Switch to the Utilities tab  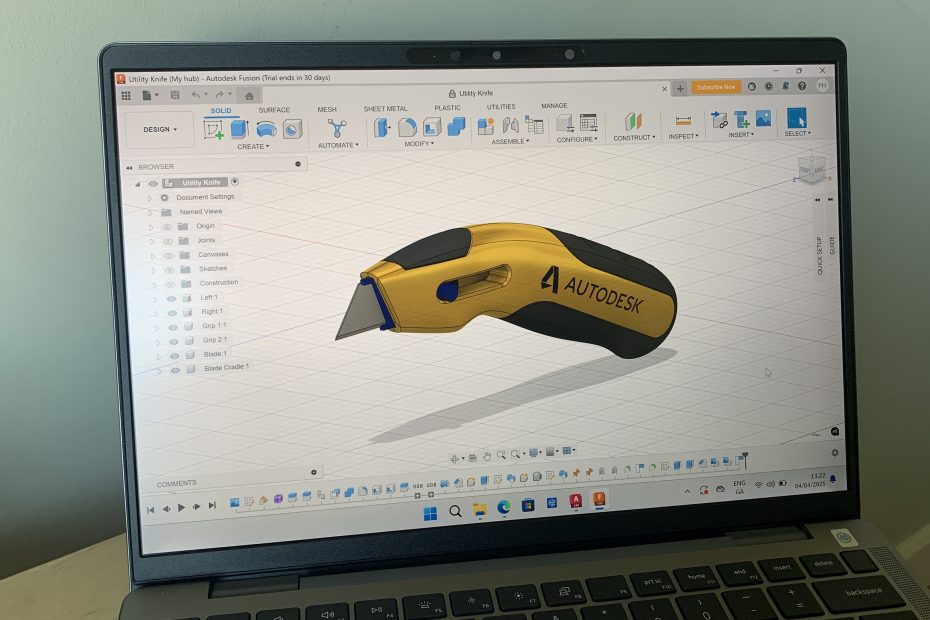point(501,107)
